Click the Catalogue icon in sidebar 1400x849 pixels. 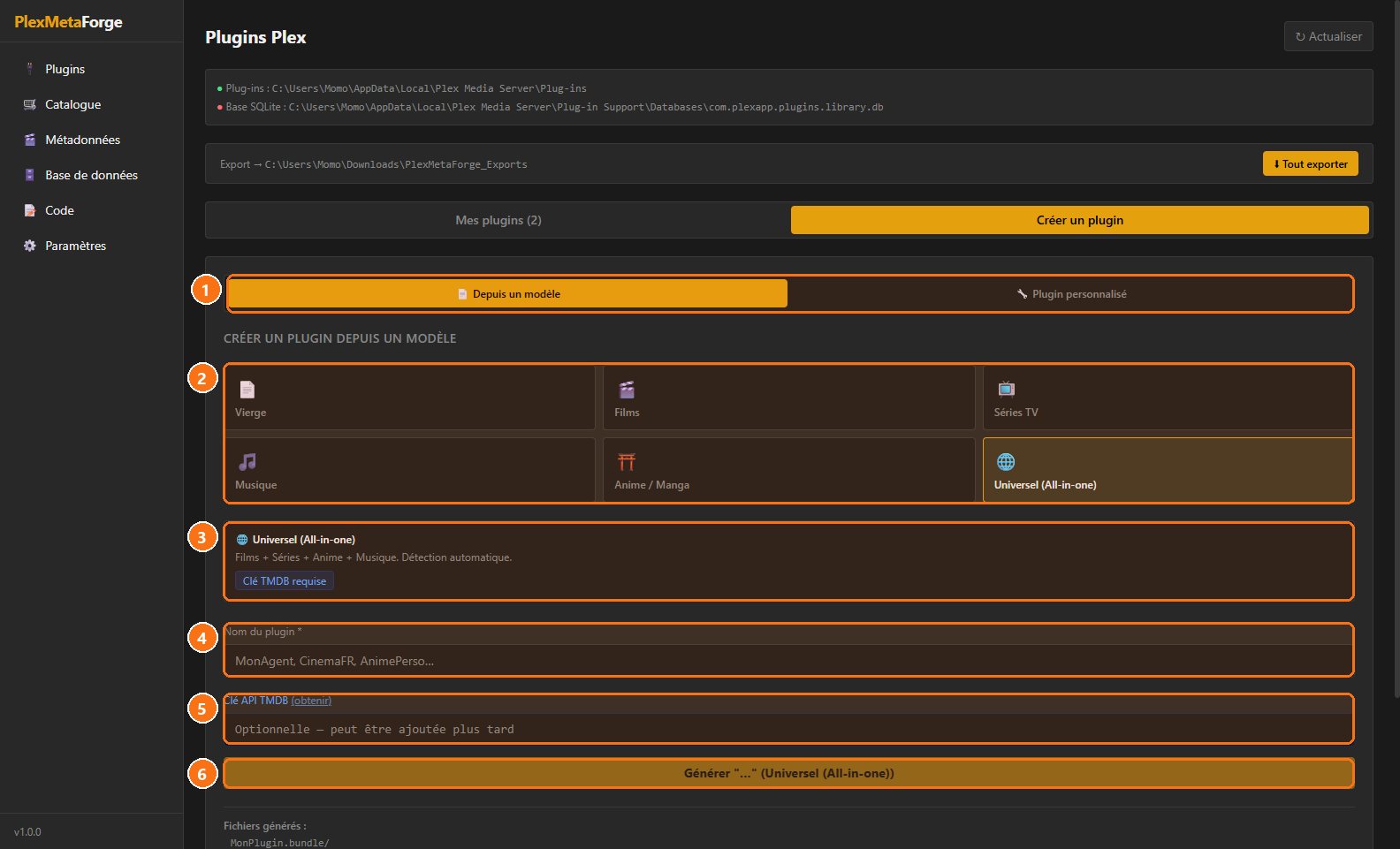(30, 104)
